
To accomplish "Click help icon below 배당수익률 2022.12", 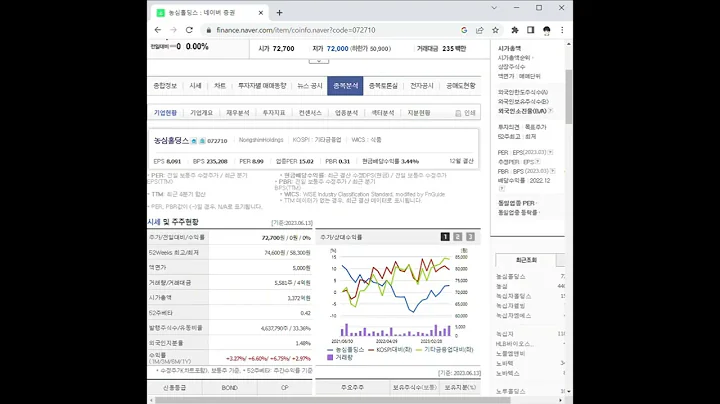I will [501, 188].
